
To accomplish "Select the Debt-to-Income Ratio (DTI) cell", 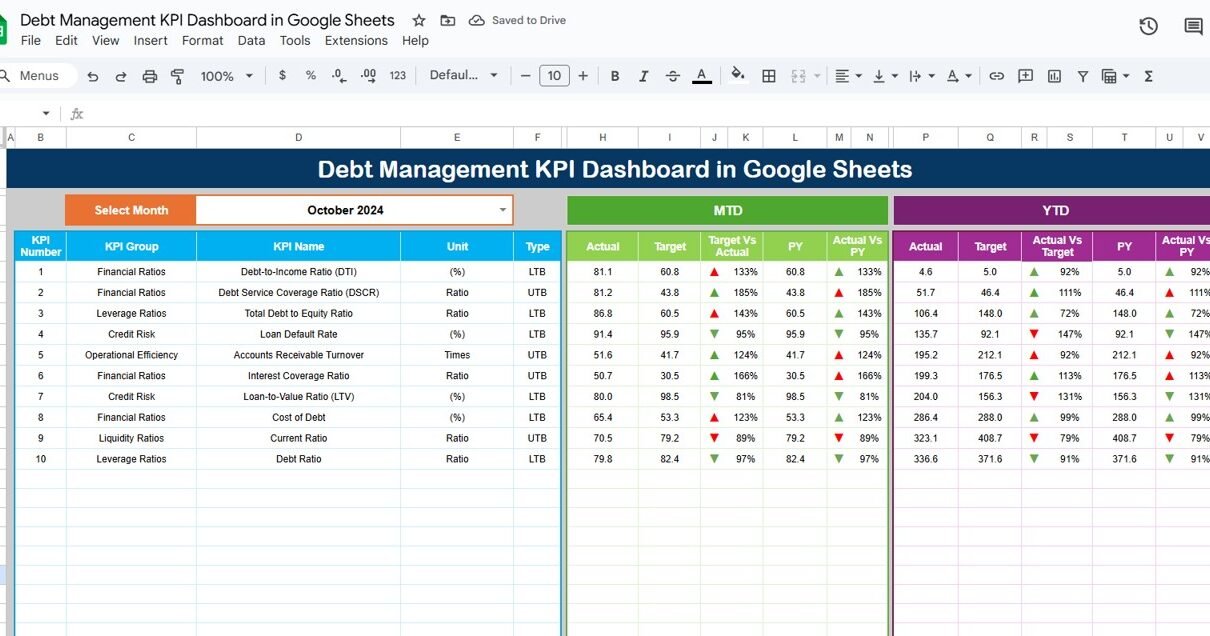I will (298, 272).
